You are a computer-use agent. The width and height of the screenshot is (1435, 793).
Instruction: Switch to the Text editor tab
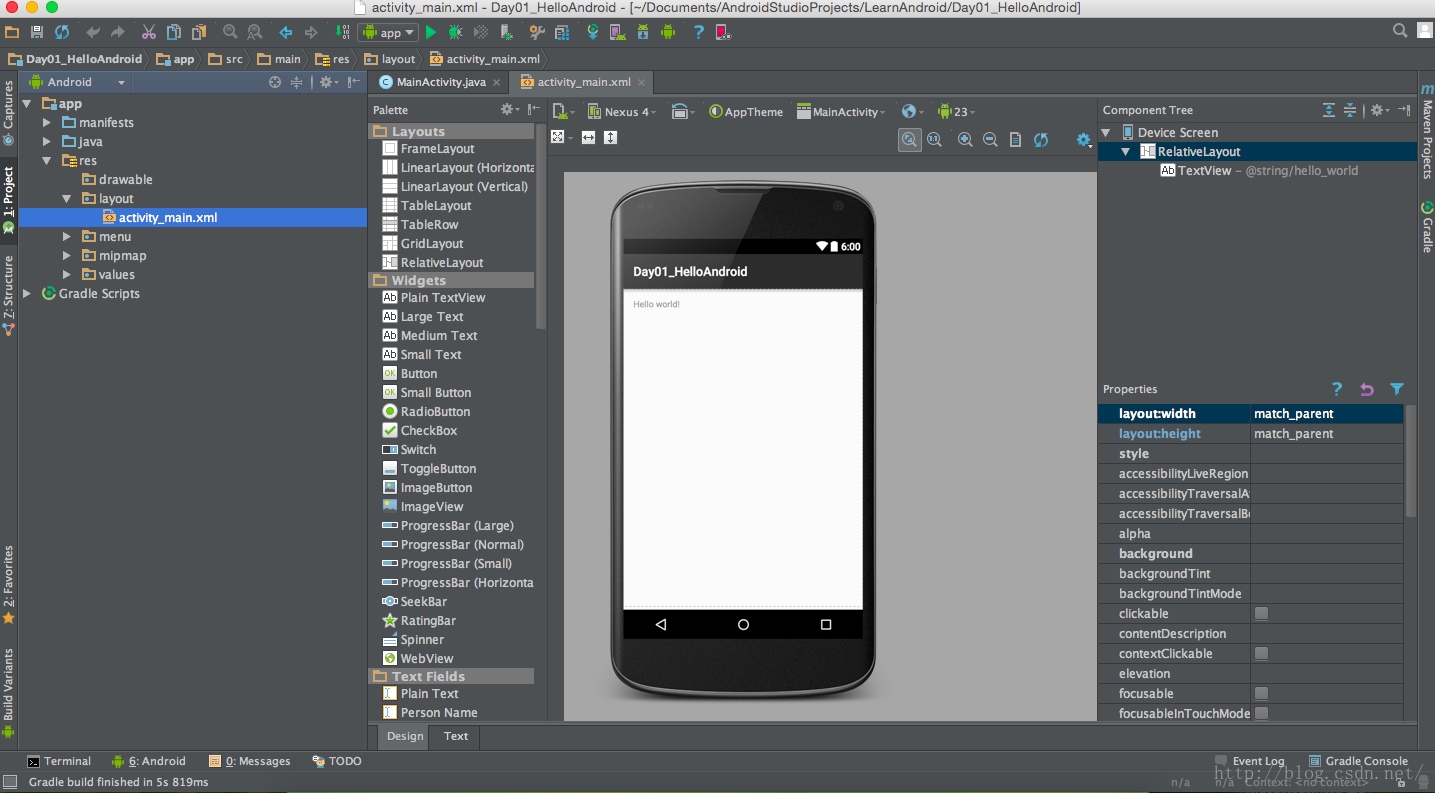coord(456,736)
